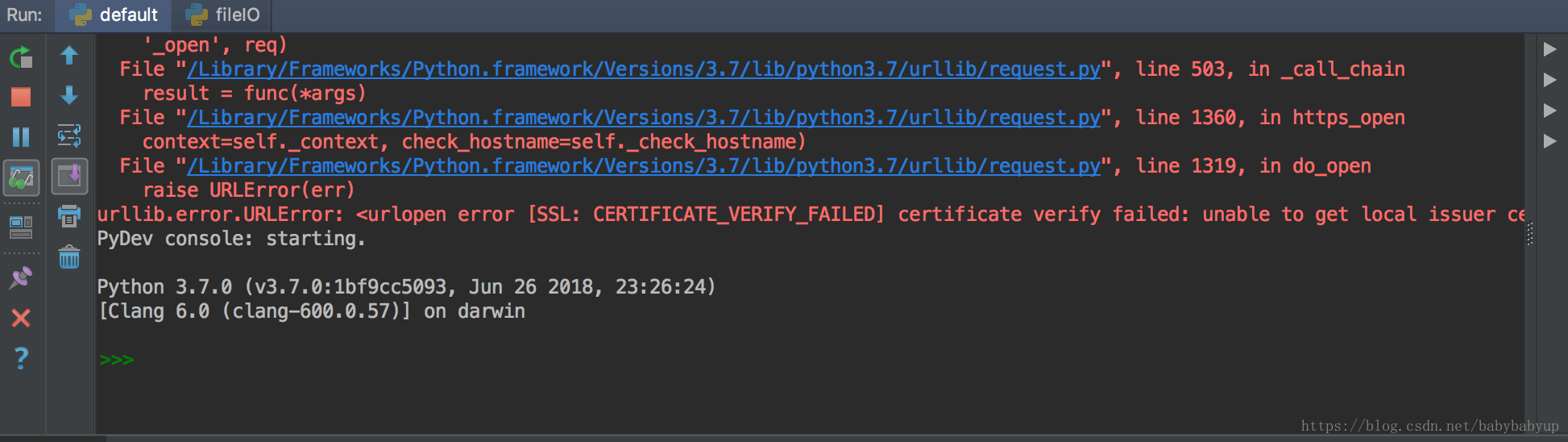Rerun the program with the green arrow
Screen dimensions: 1568x442
coord(21,56)
